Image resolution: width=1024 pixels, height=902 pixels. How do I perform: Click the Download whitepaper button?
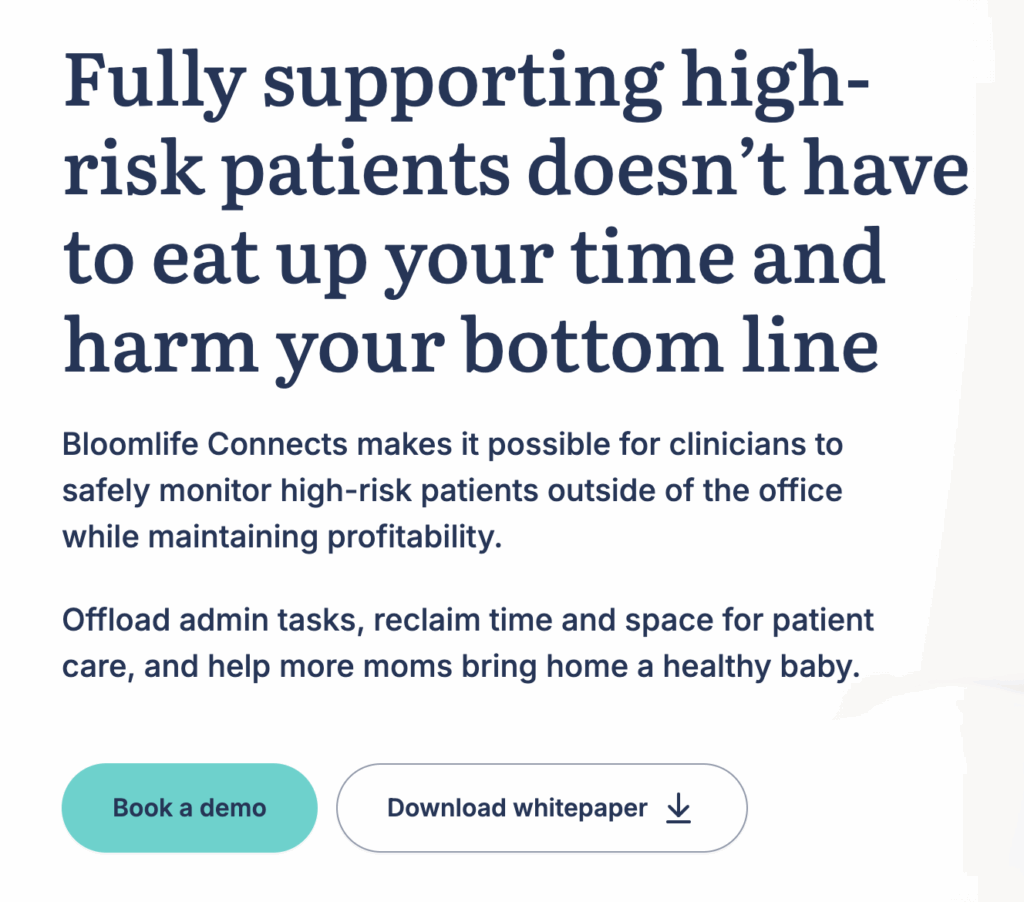click(541, 808)
